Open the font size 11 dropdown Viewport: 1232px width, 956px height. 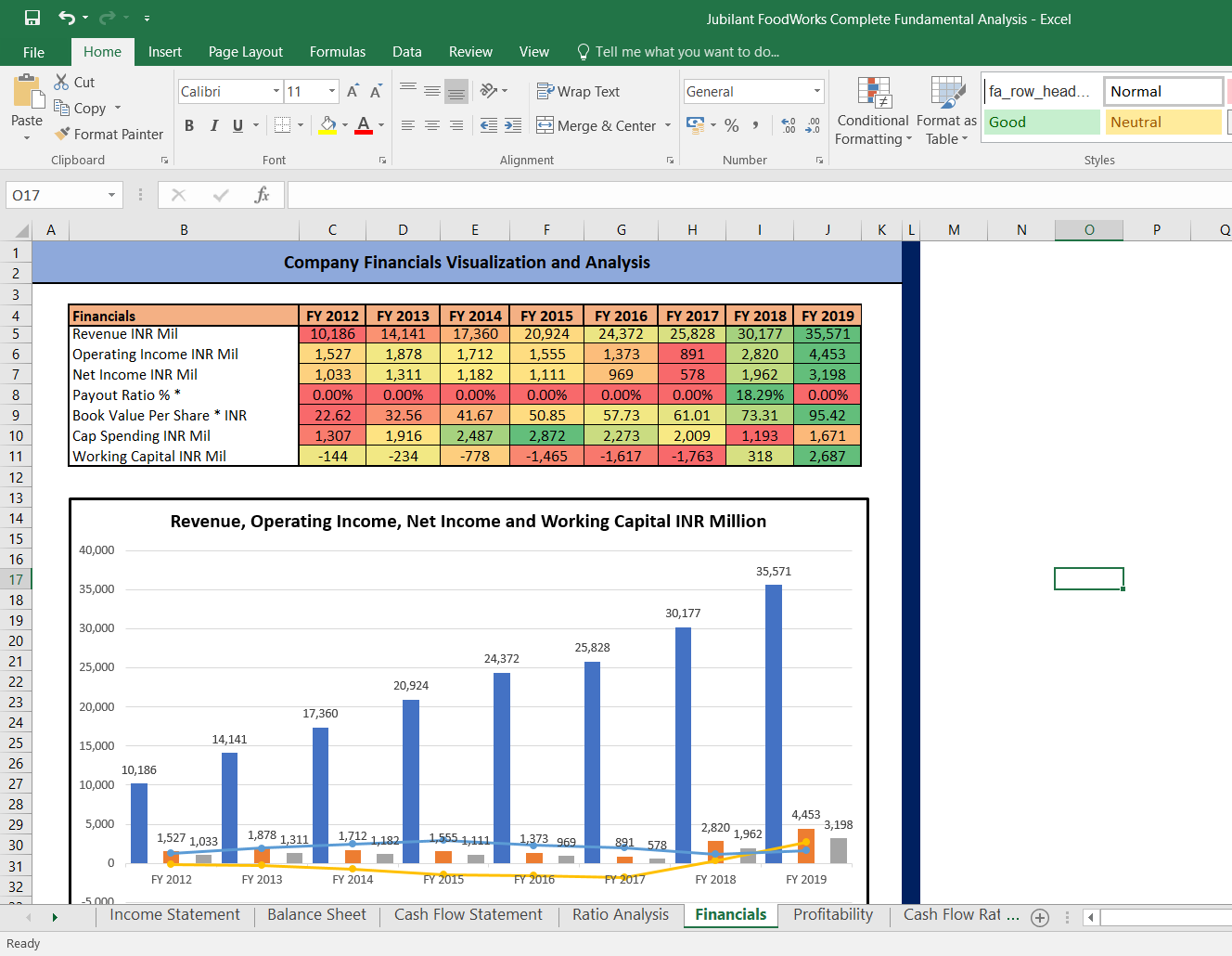pos(332,91)
